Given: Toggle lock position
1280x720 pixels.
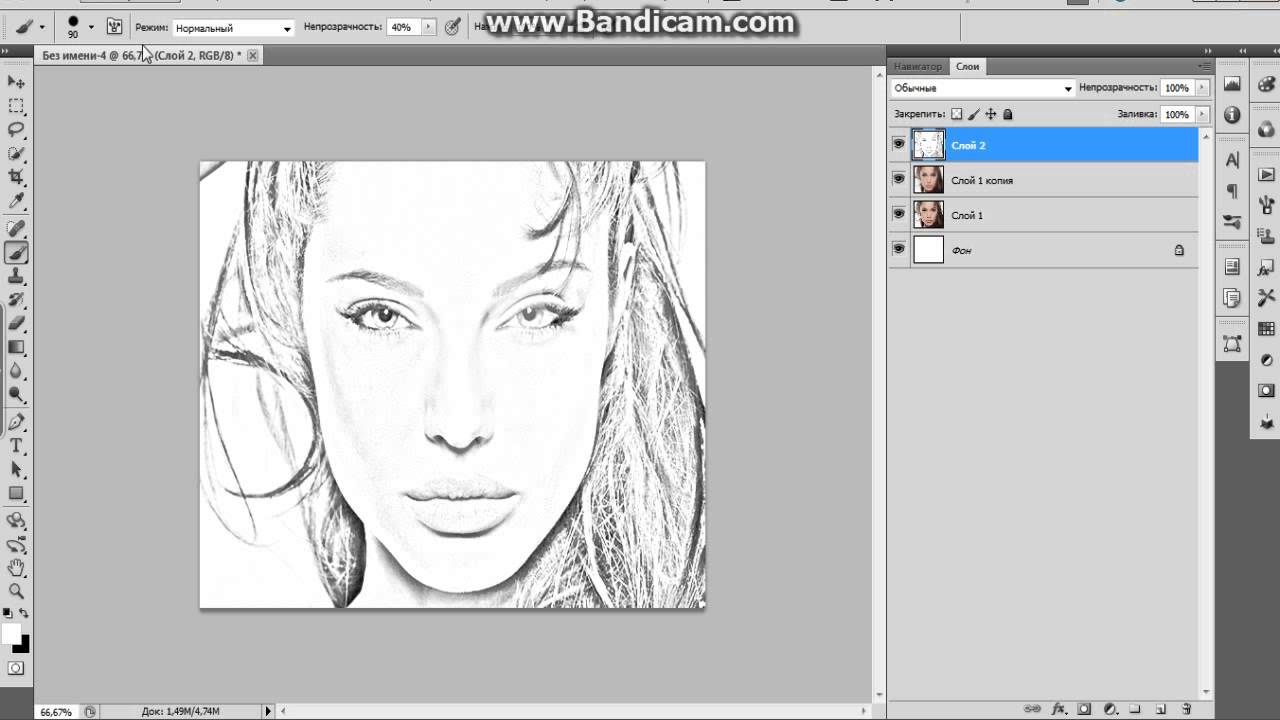Looking at the screenshot, I should click(x=991, y=114).
